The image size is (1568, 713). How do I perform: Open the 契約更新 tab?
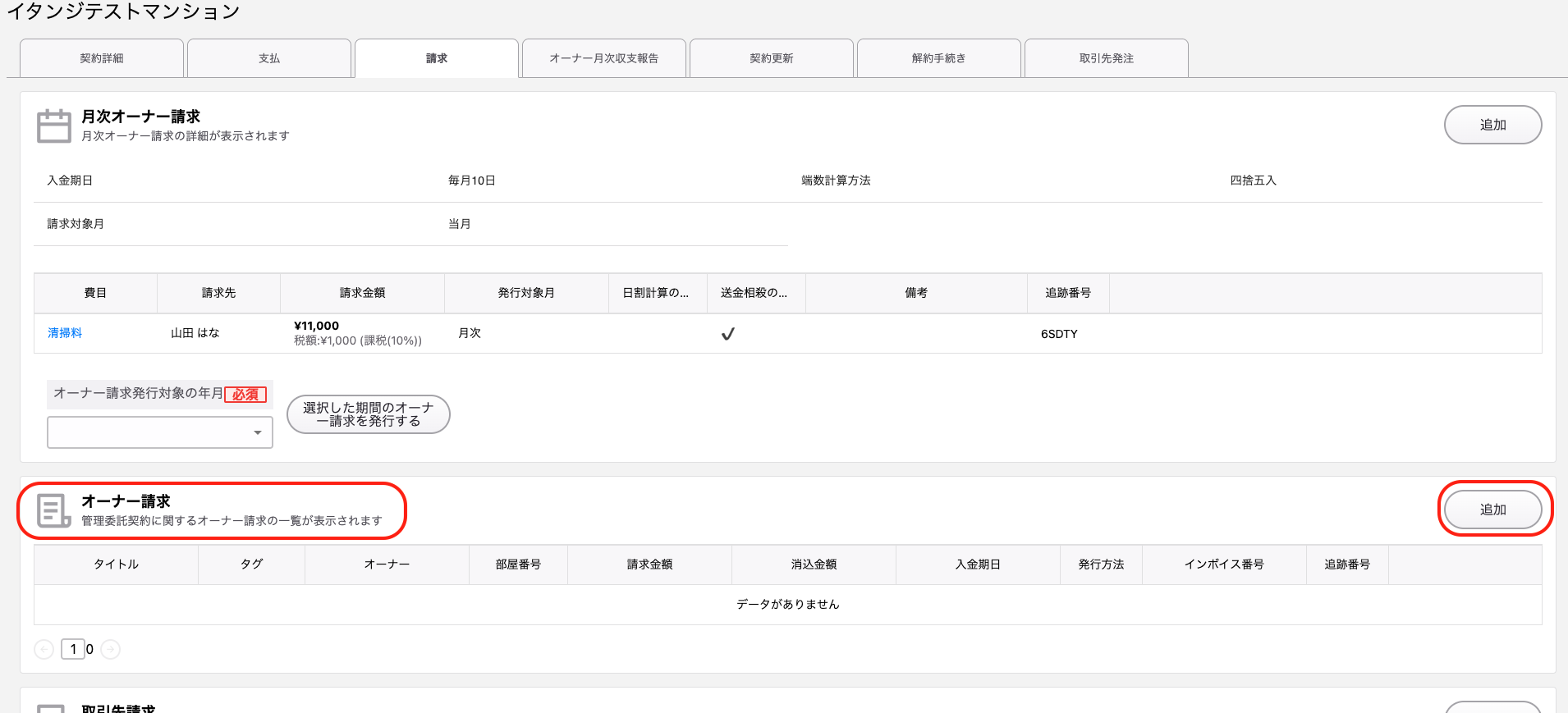(772, 58)
